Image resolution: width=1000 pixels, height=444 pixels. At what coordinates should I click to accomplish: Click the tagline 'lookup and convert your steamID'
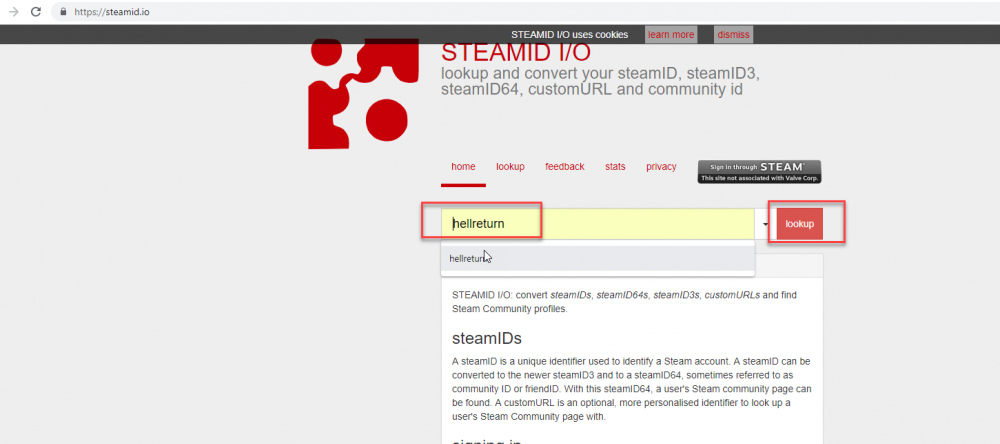[x=600, y=82]
